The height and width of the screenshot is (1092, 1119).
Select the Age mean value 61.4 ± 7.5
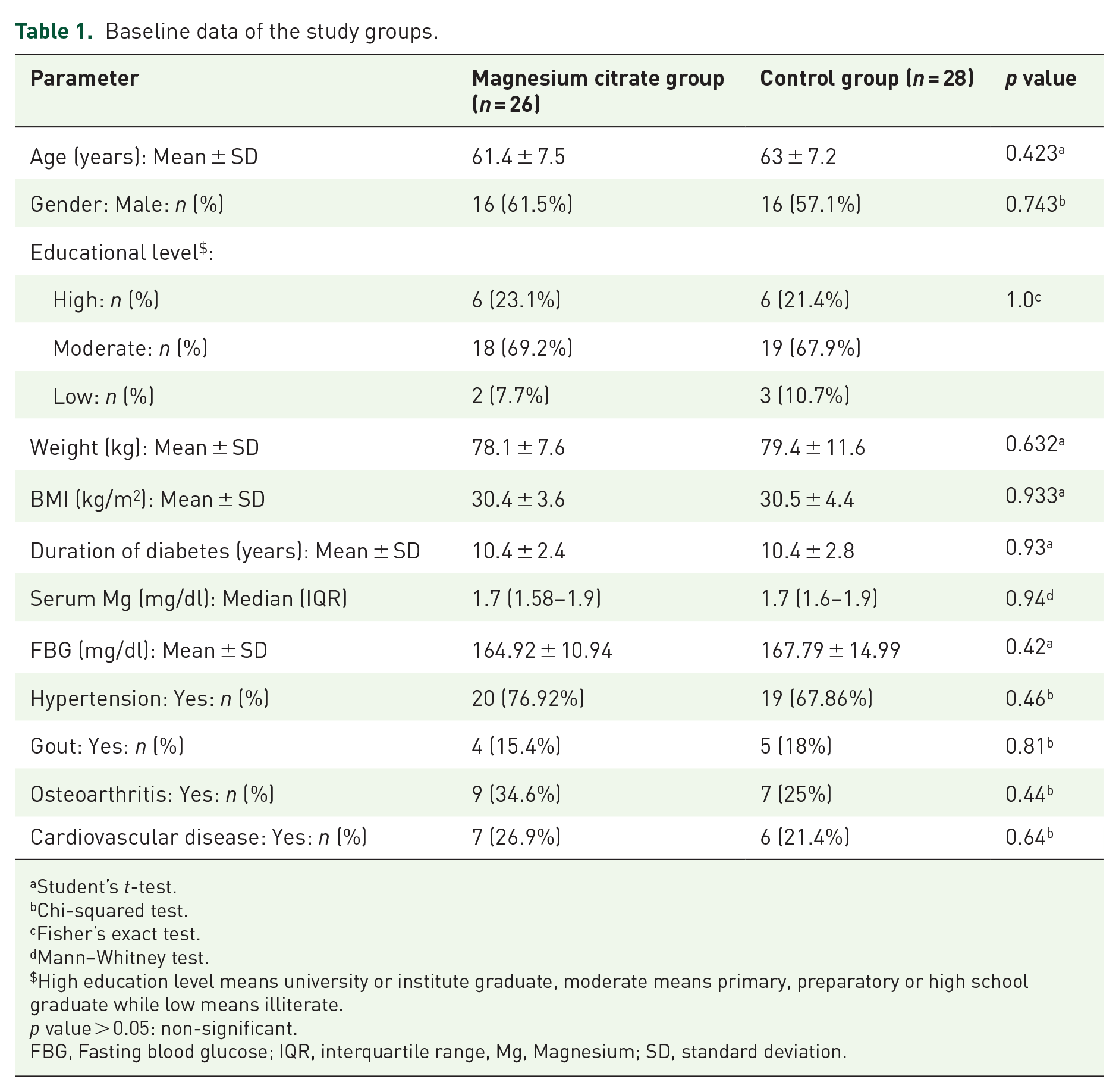pos(518,157)
